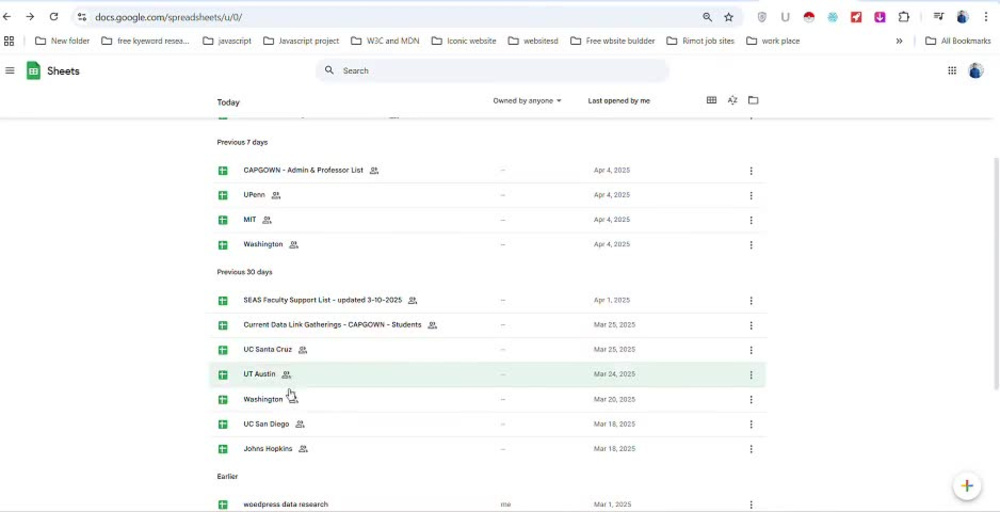Show hidden bookmarks with double chevron
This screenshot has width=1000, height=512.
click(x=899, y=41)
